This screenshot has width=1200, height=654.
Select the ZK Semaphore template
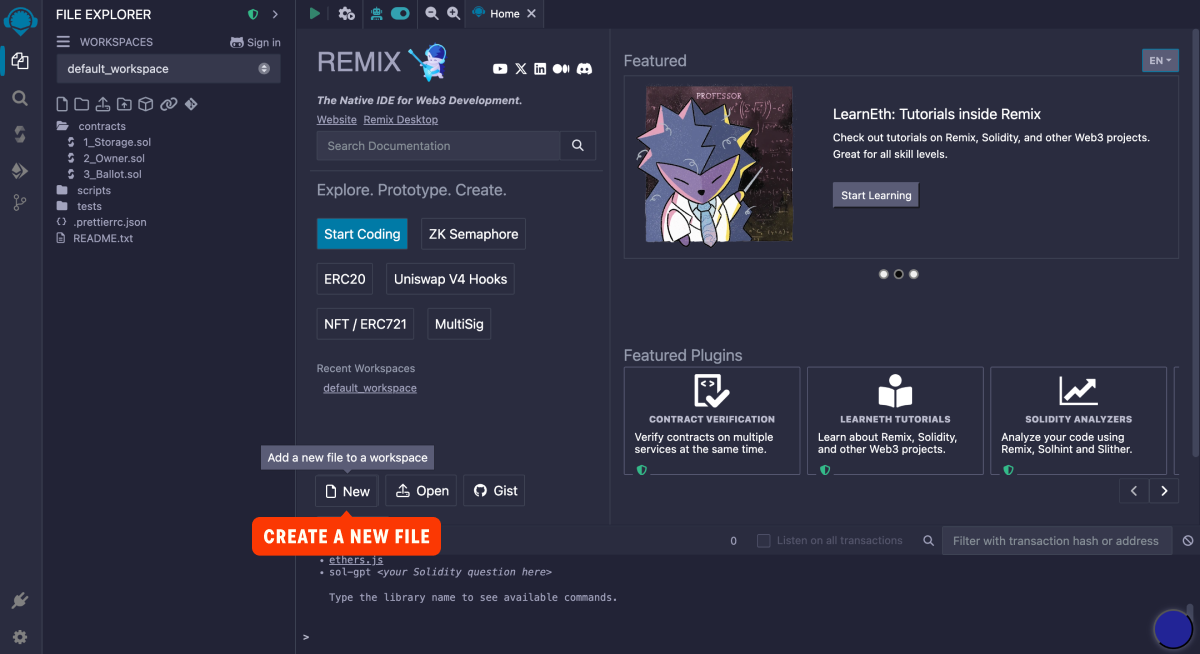tap(473, 234)
